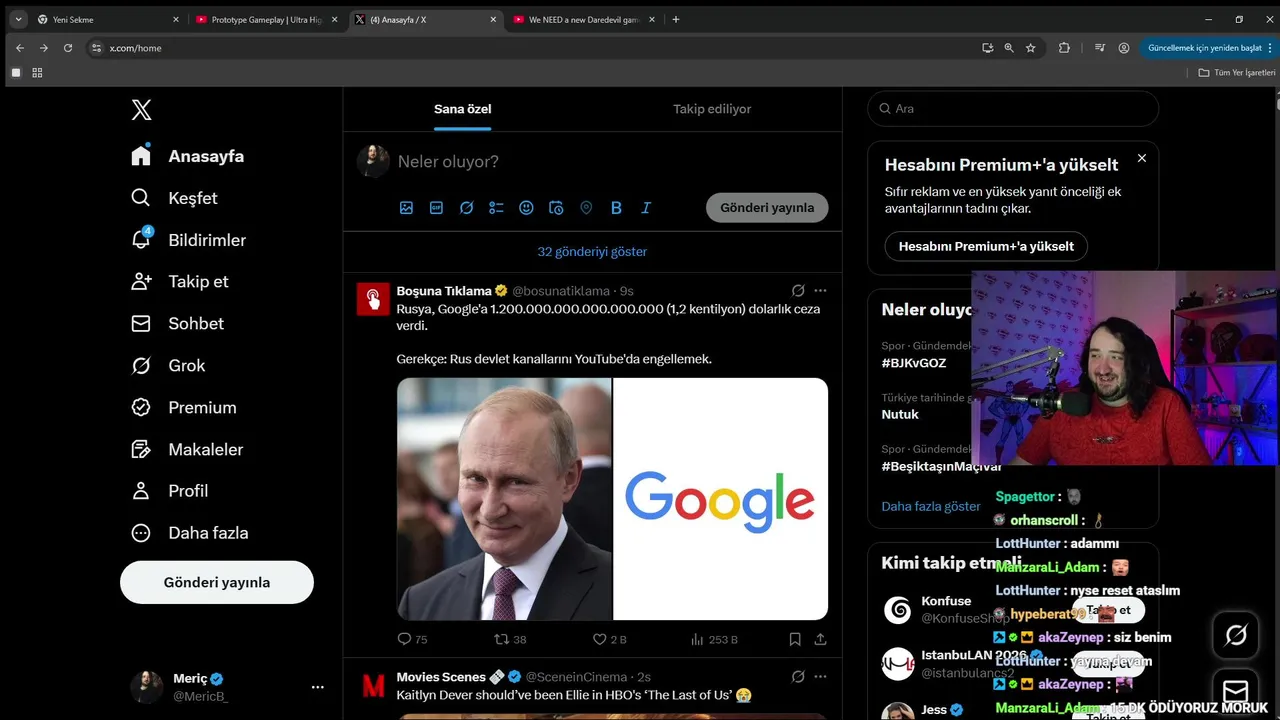1280x720 pixels.
Task: Open floating Grok button at bottom right
Action: point(1236,634)
